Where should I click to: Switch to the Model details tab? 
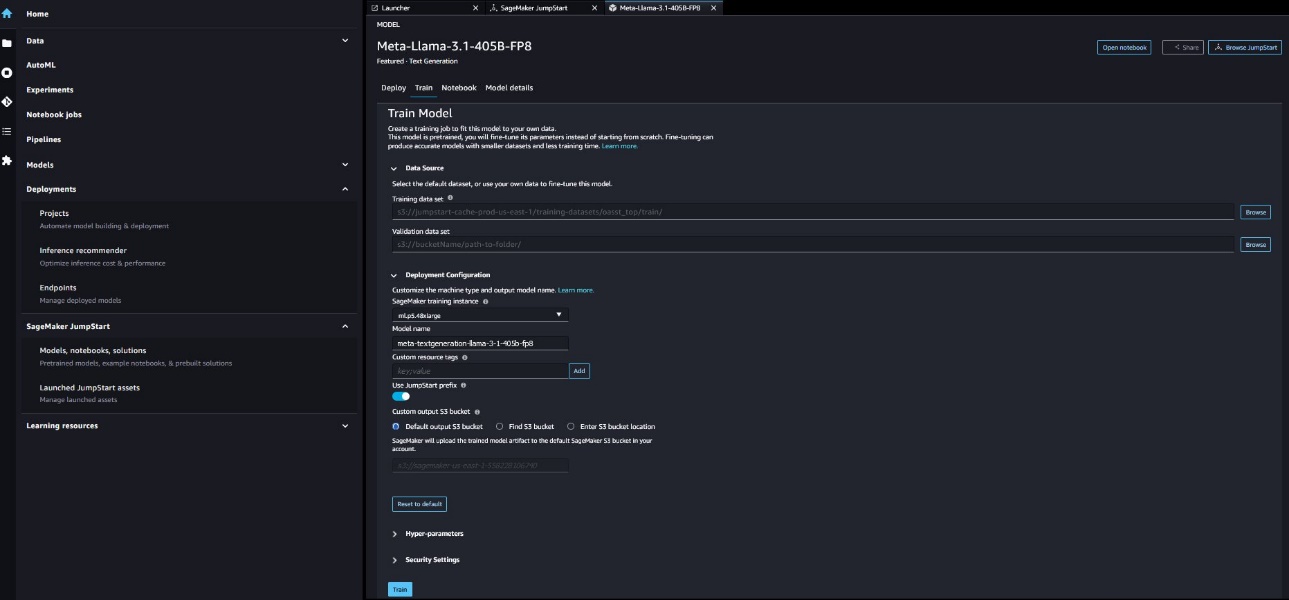click(509, 88)
